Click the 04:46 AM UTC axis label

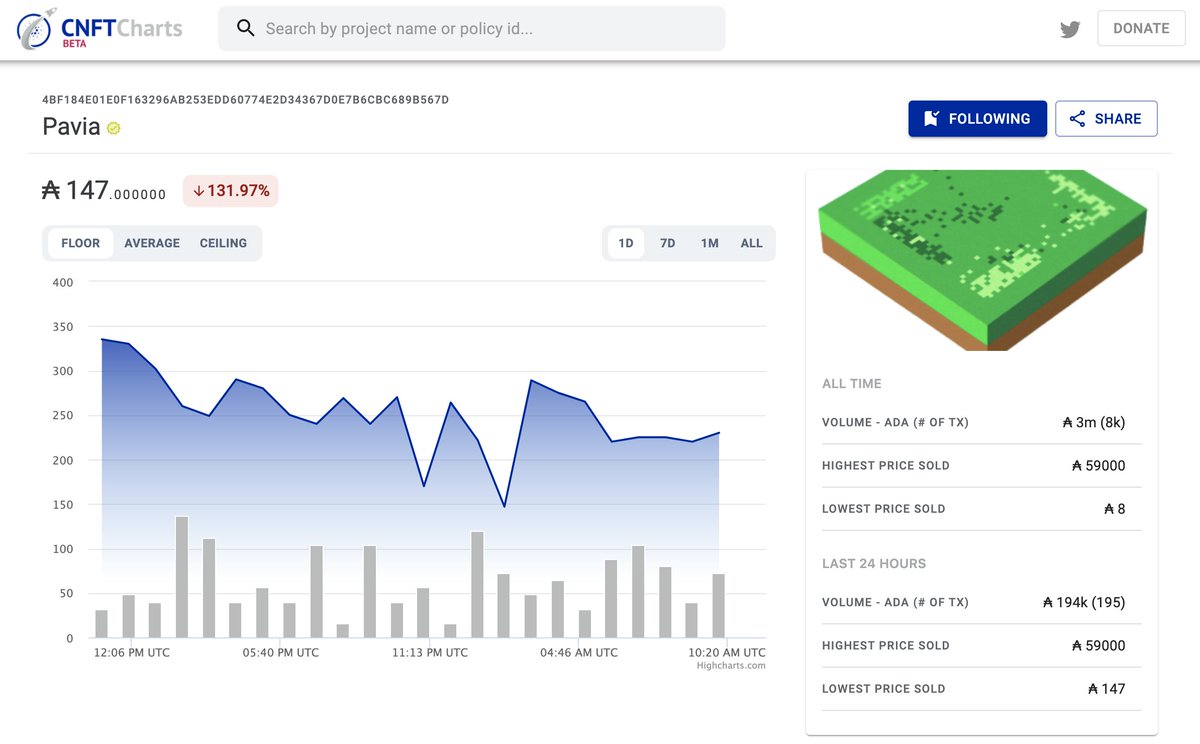pyautogui.click(x=579, y=652)
